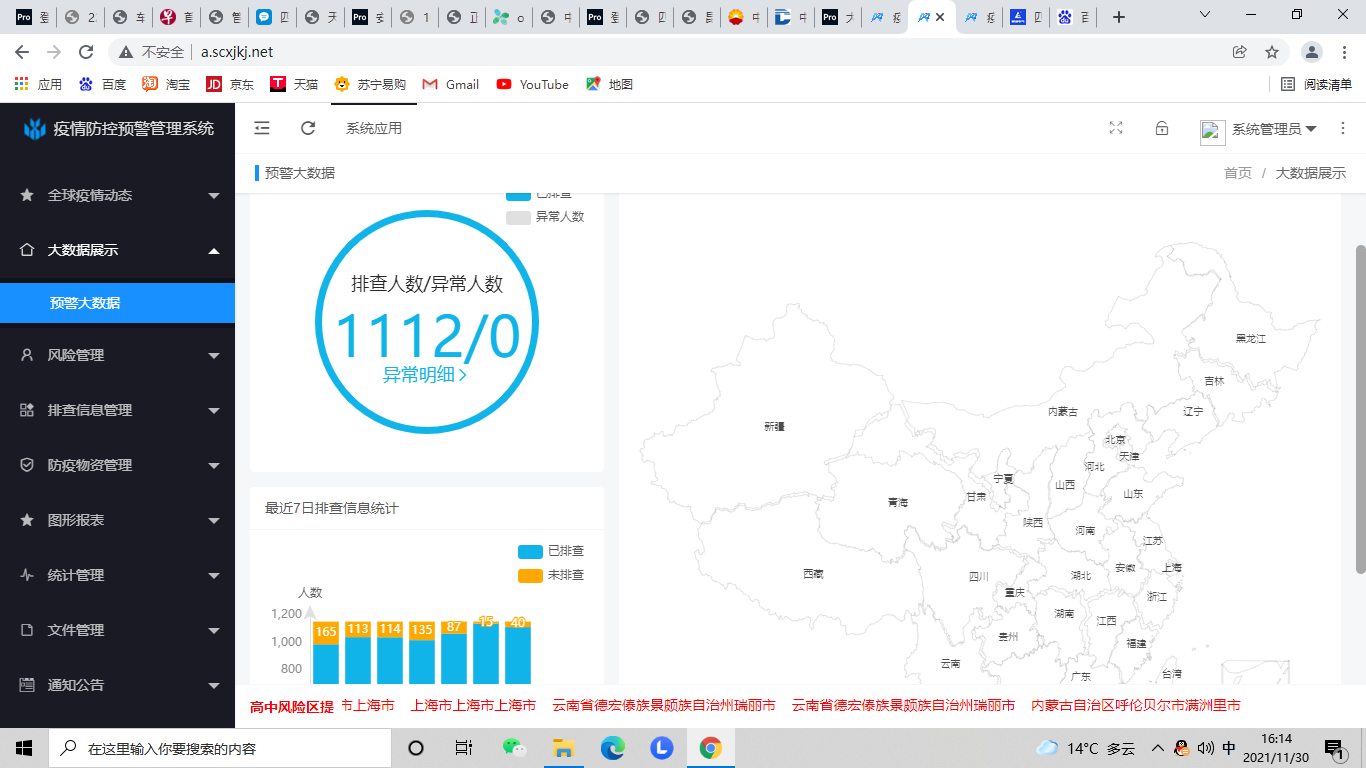Open a new browser tab
Viewport: 1366px width, 768px height.
pos(1119,17)
